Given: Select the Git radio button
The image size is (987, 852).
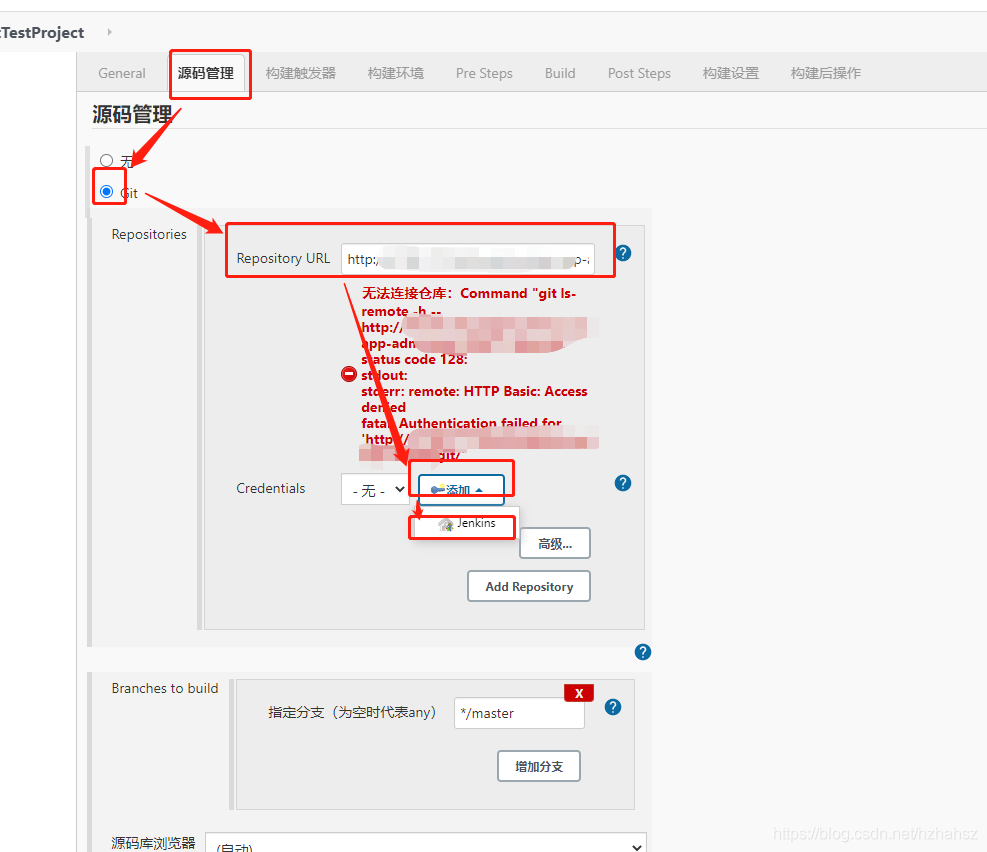Looking at the screenshot, I should [105, 193].
